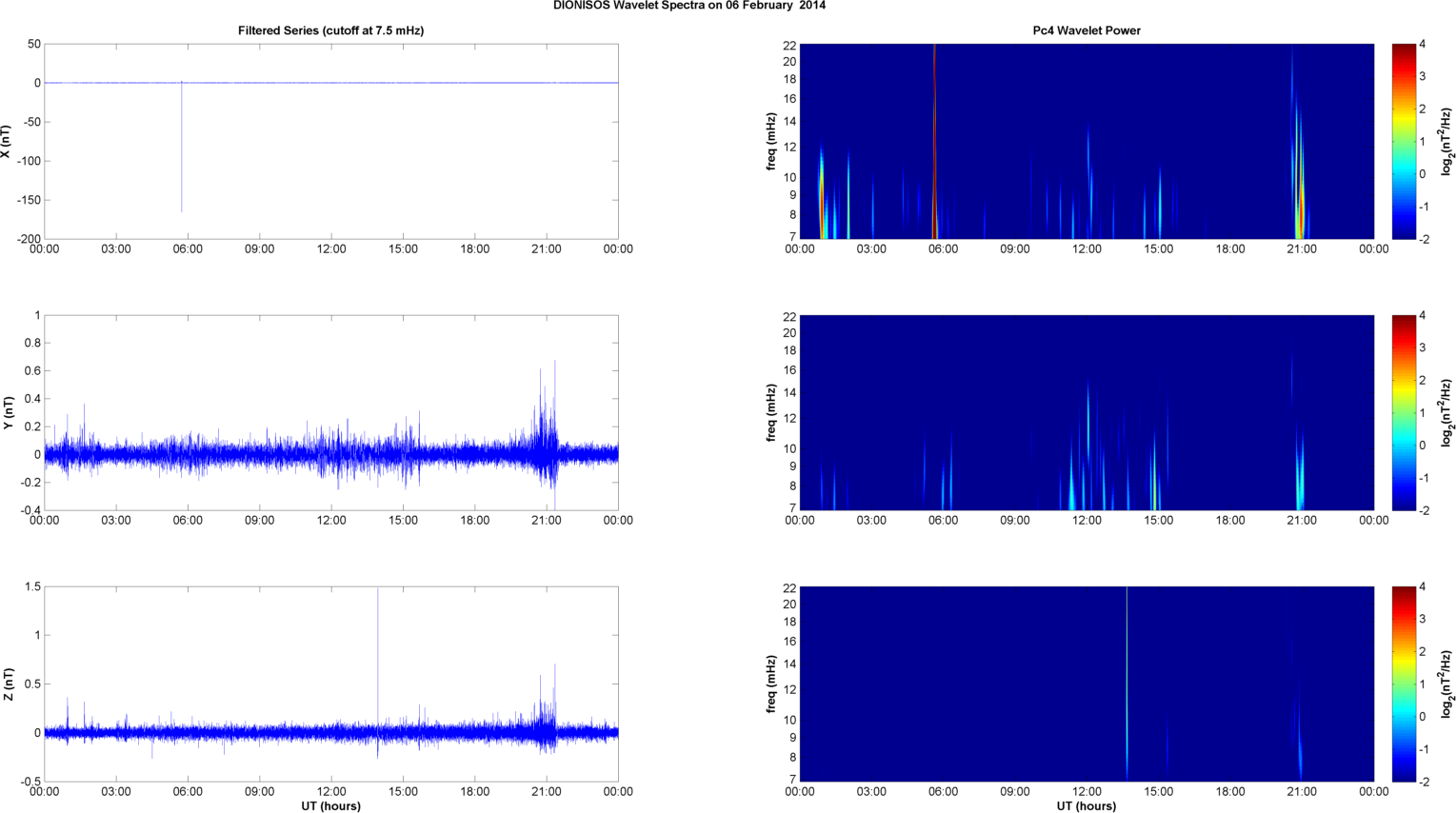Click the -2 label on middle colorbar
Screen dimensions: 1456x813
pos(1424,510)
